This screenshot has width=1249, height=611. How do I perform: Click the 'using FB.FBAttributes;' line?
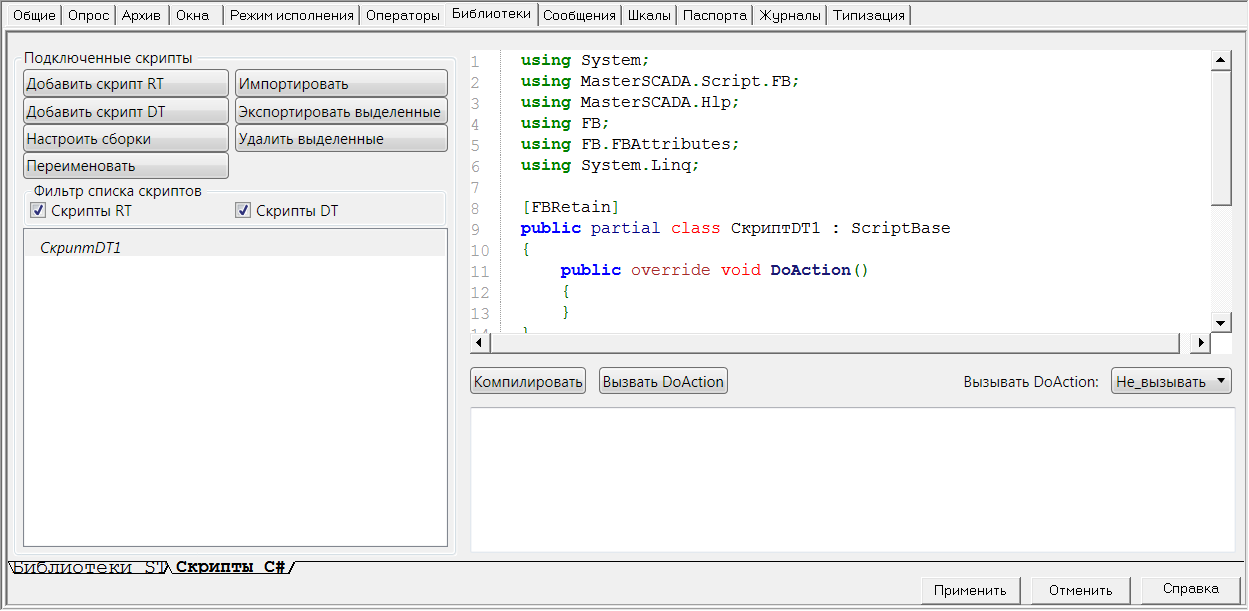pyautogui.click(x=630, y=144)
